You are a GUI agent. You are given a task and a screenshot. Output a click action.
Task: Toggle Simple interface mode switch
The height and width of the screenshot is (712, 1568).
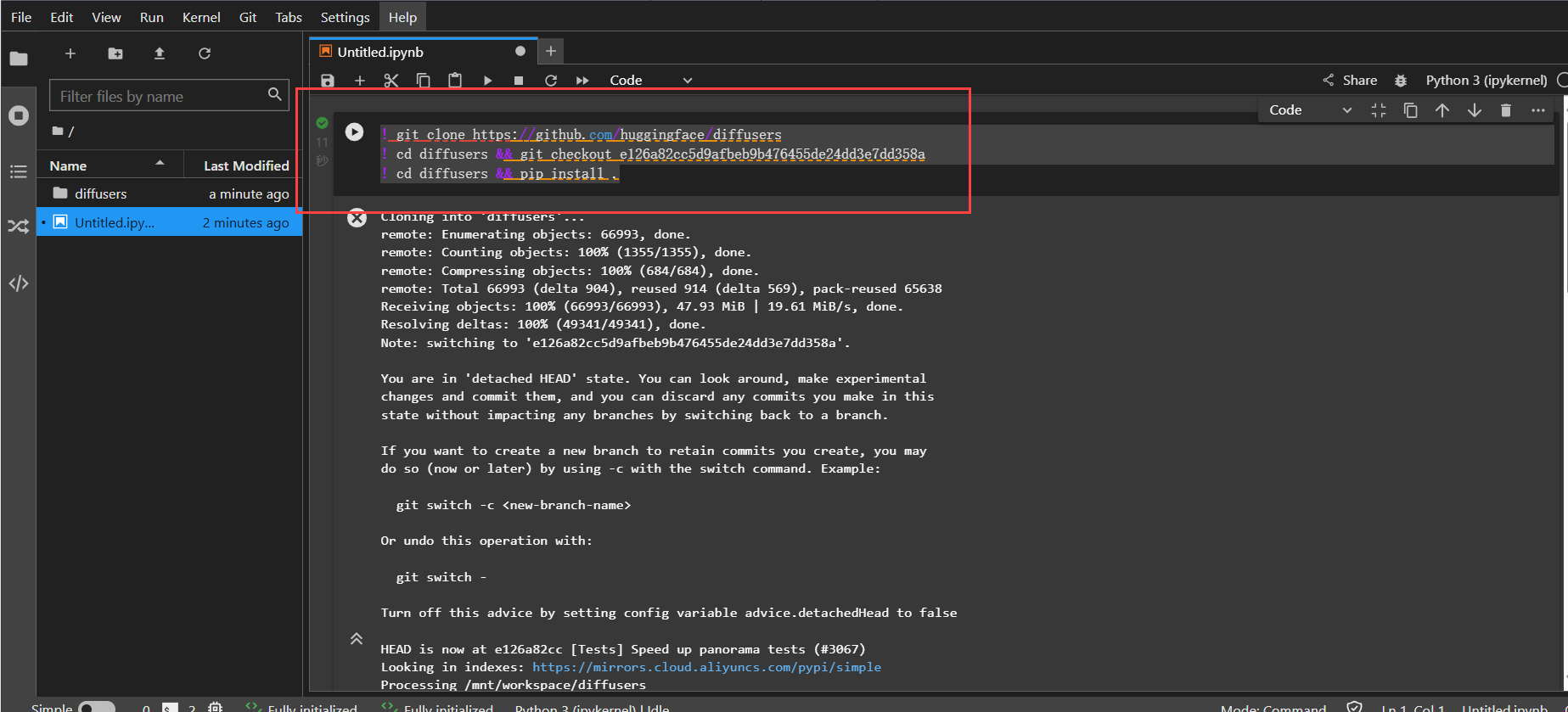(x=97, y=707)
